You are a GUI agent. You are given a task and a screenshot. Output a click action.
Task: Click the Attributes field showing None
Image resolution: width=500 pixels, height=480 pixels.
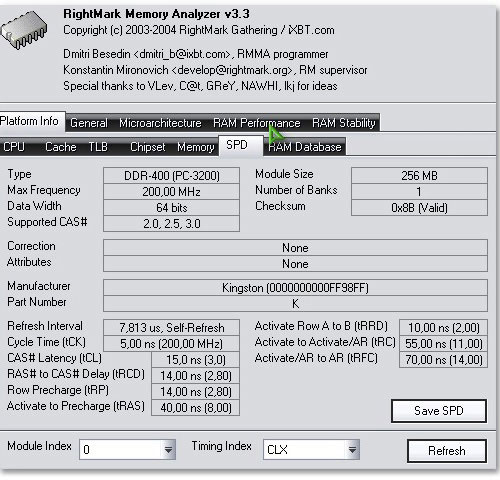[x=295, y=263]
